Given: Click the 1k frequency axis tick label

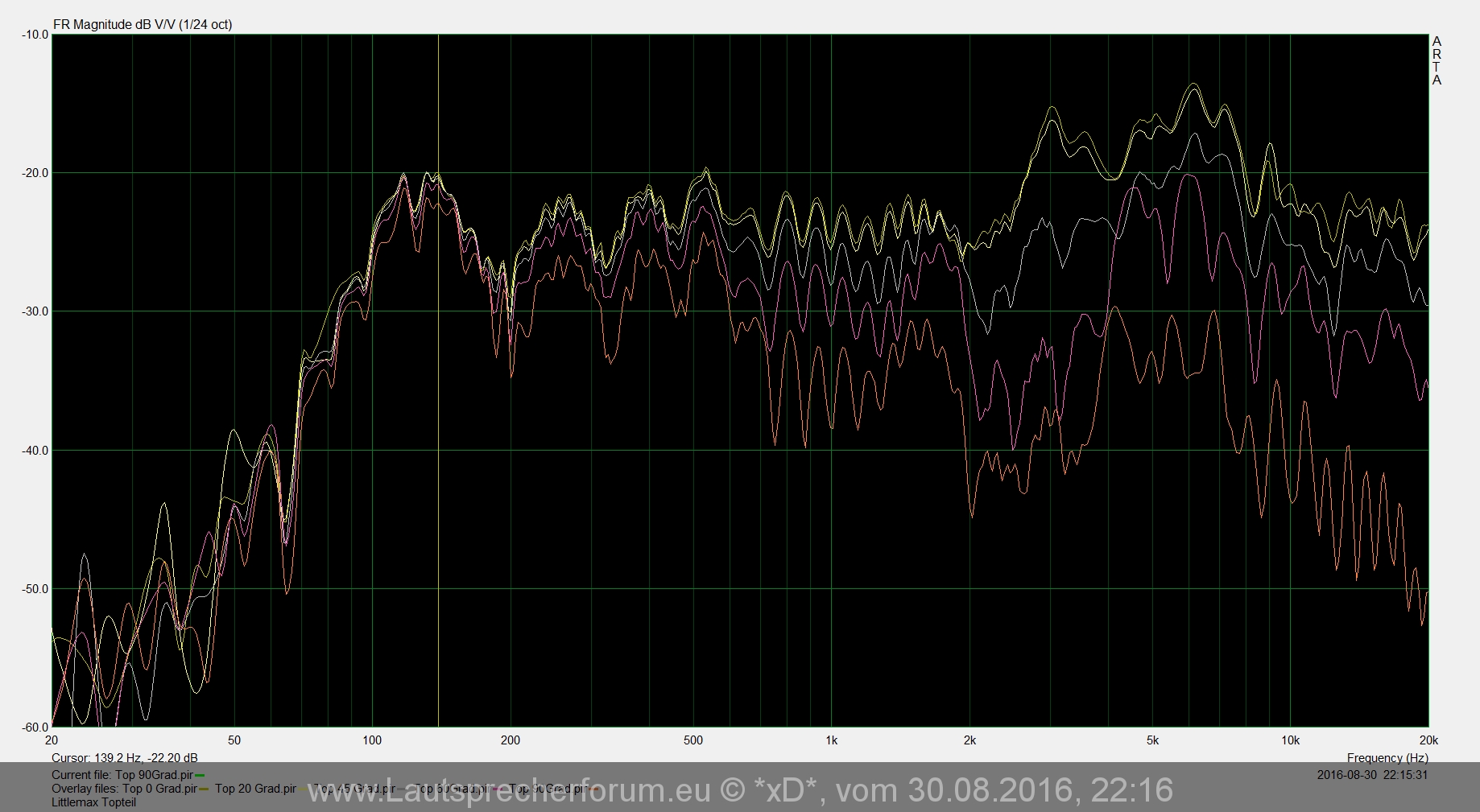Looking at the screenshot, I should click(x=831, y=740).
